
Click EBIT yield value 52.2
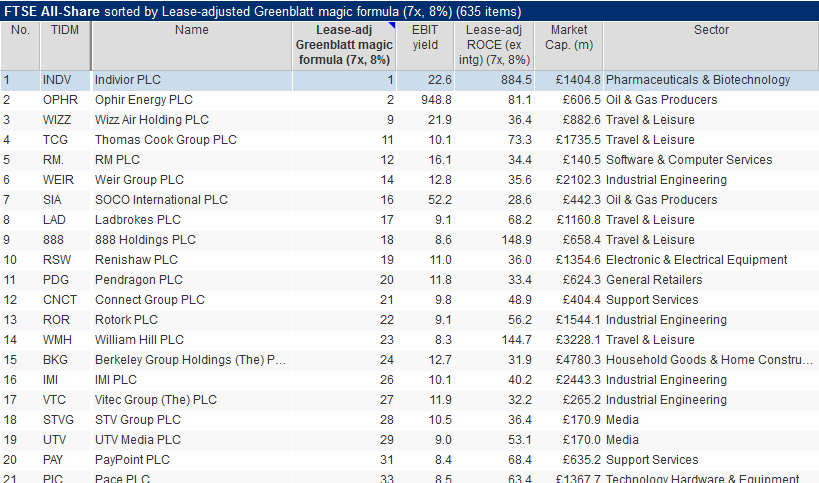[440, 199]
